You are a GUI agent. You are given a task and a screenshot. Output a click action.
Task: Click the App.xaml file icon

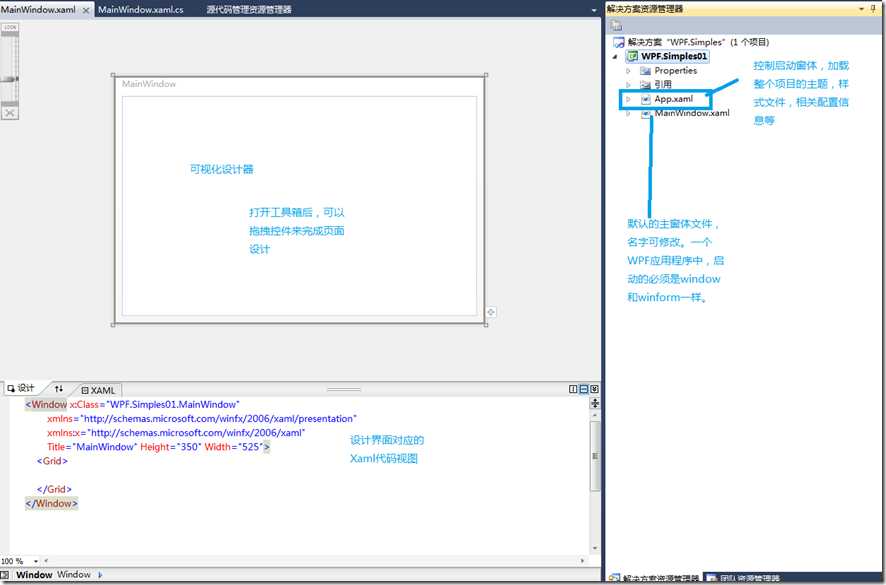click(x=646, y=99)
